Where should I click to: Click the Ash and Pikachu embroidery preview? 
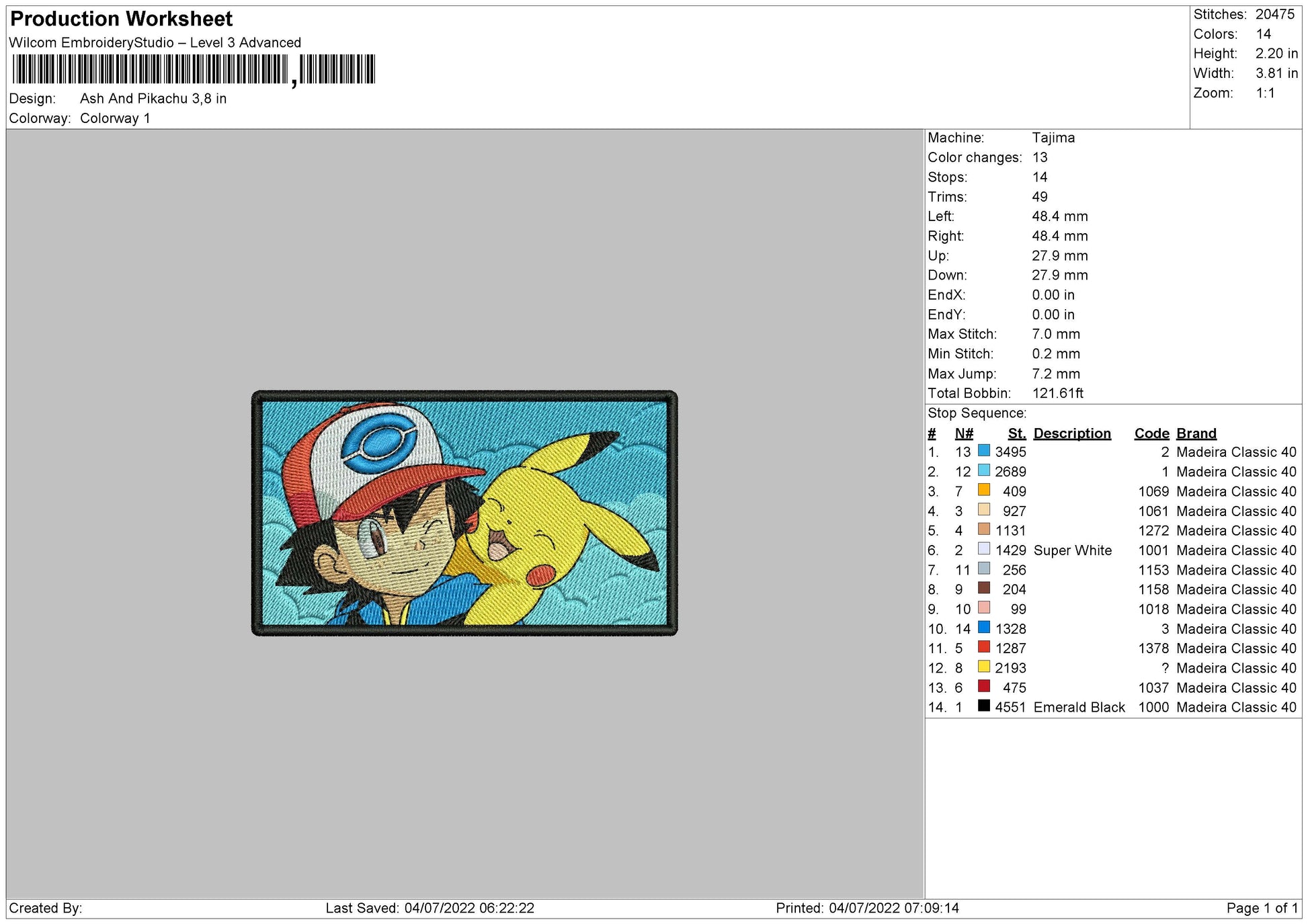point(464,513)
